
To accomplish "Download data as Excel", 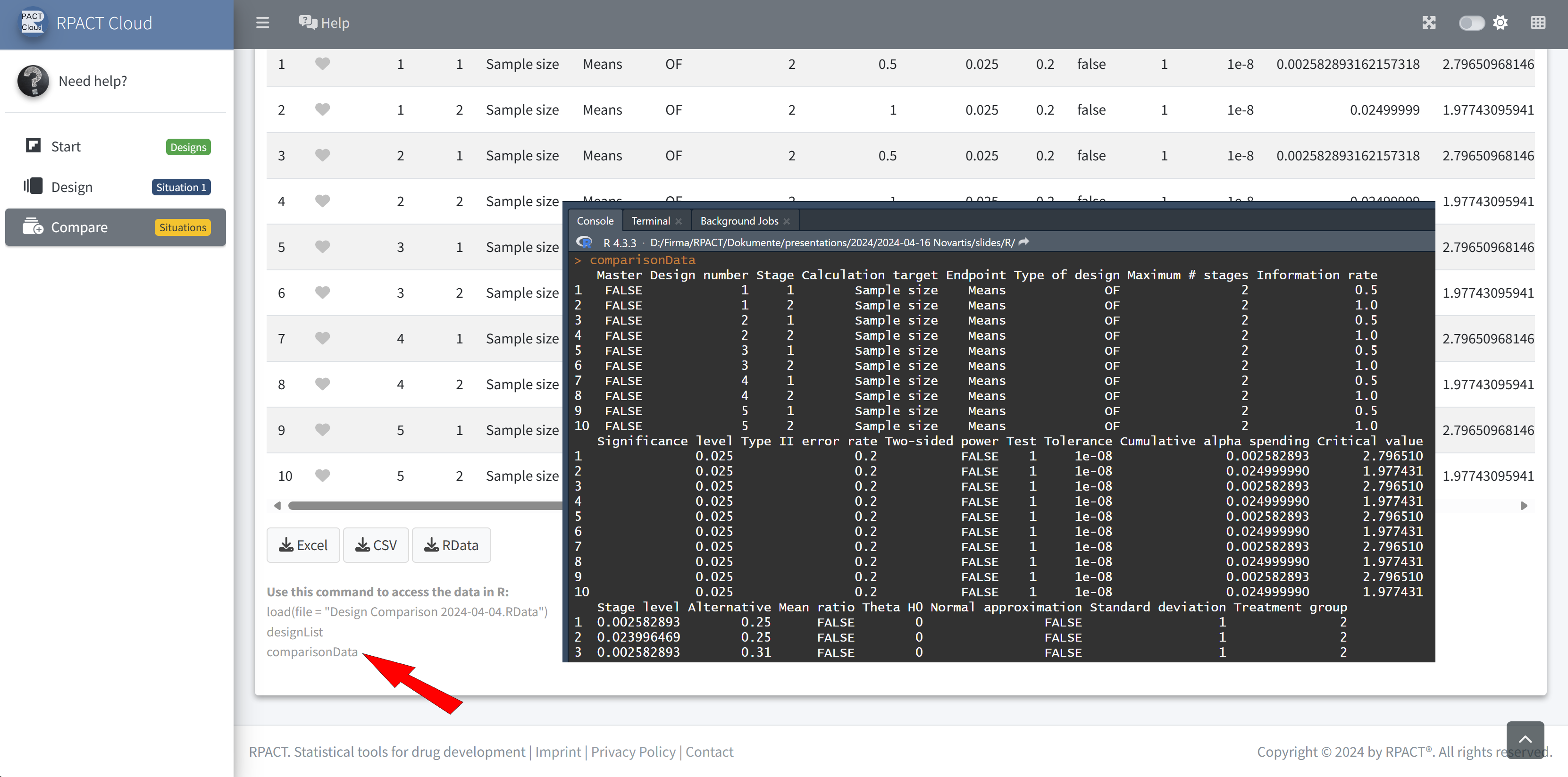I will (x=303, y=545).
